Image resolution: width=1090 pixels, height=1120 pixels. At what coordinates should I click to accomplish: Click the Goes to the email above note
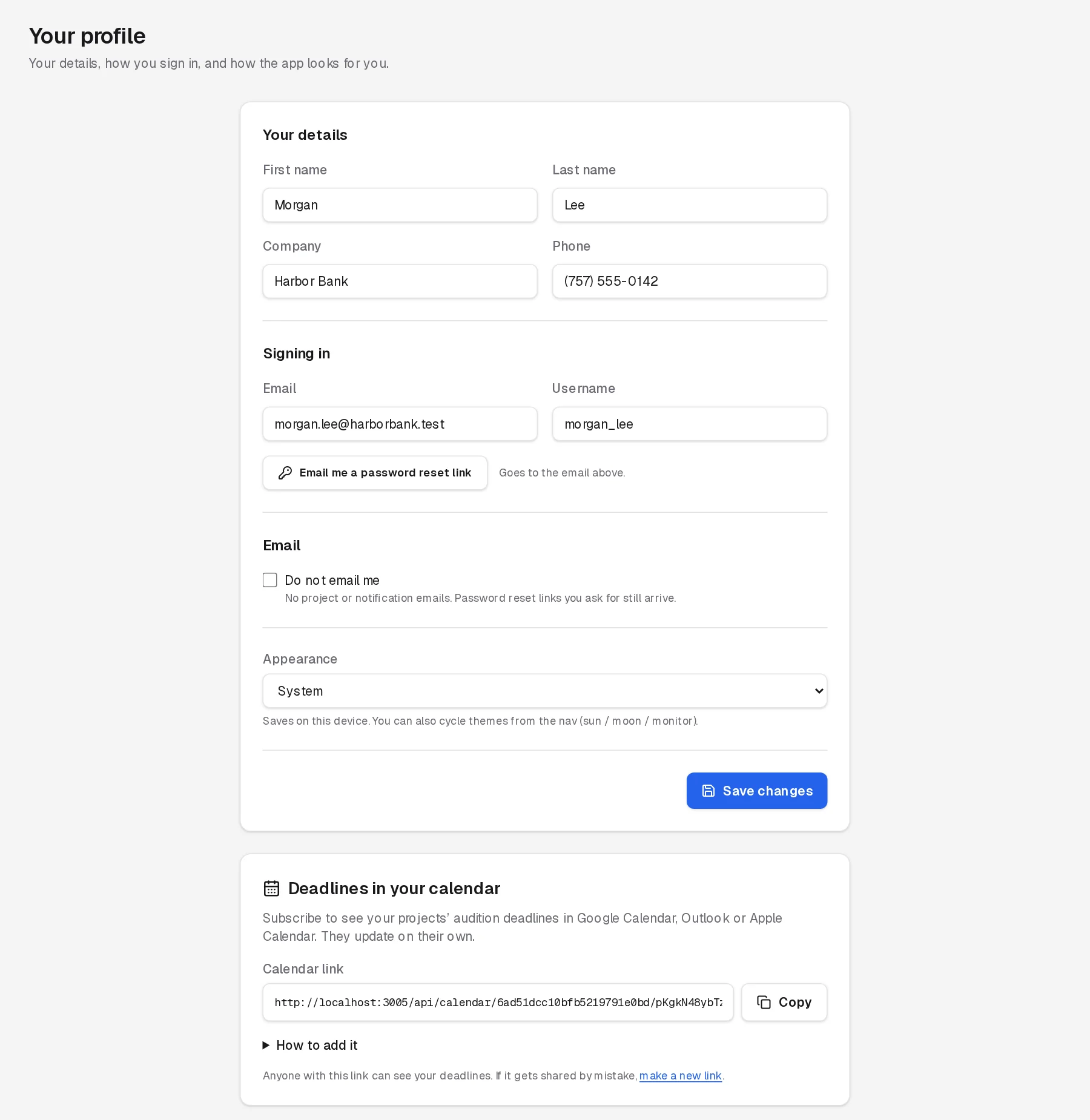coord(562,473)
